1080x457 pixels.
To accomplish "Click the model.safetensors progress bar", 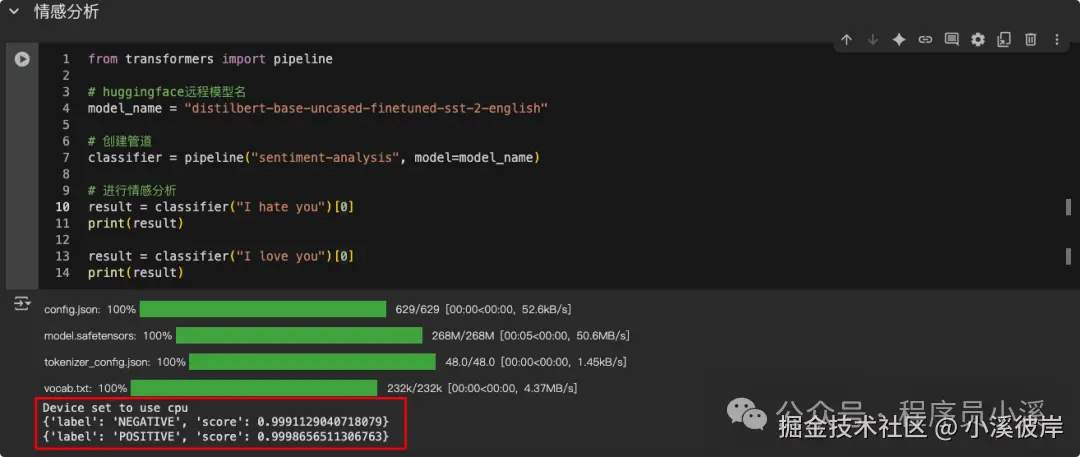I will click(299, 335).
